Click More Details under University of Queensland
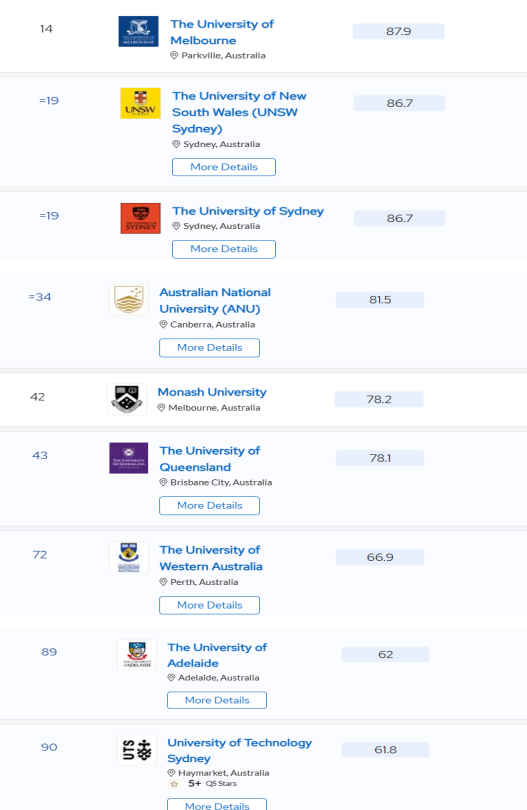The width and height of the screenshot is (527, 810). pyautogui.click(x=209, y=506)
